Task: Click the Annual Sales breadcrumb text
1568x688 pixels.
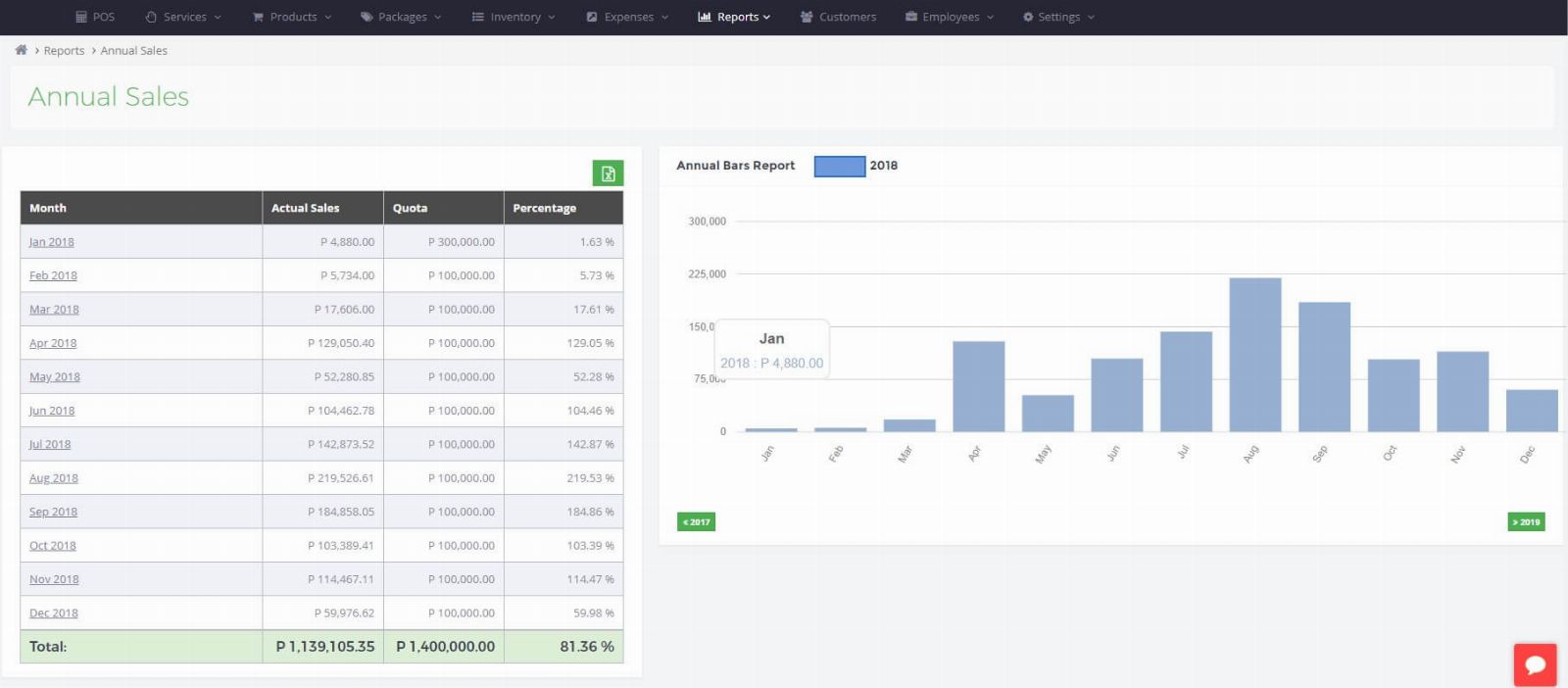Action: coord(133,50)
